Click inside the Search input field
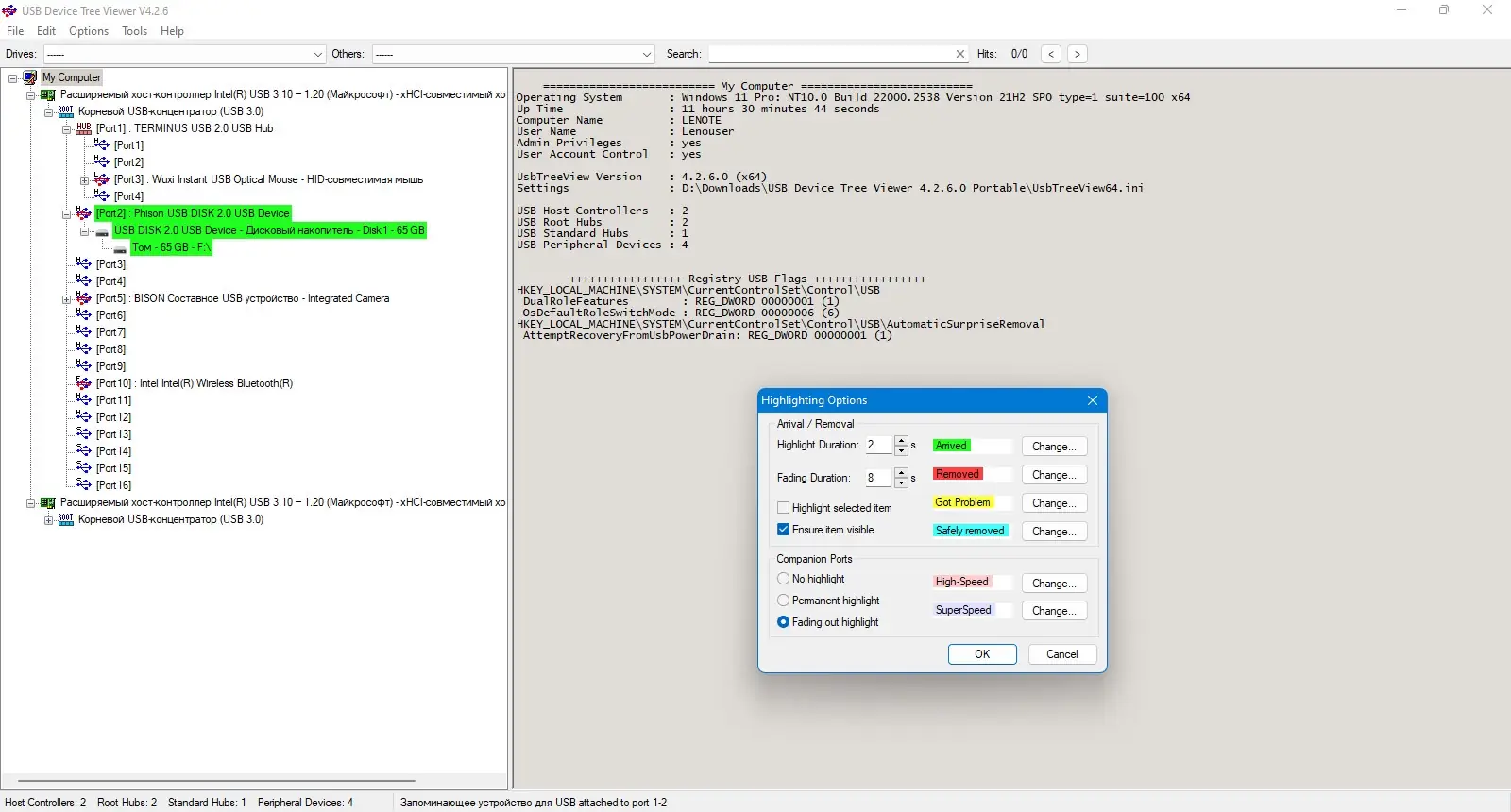The height and width of the screenshot is (812, 1511). click(831, 54)
